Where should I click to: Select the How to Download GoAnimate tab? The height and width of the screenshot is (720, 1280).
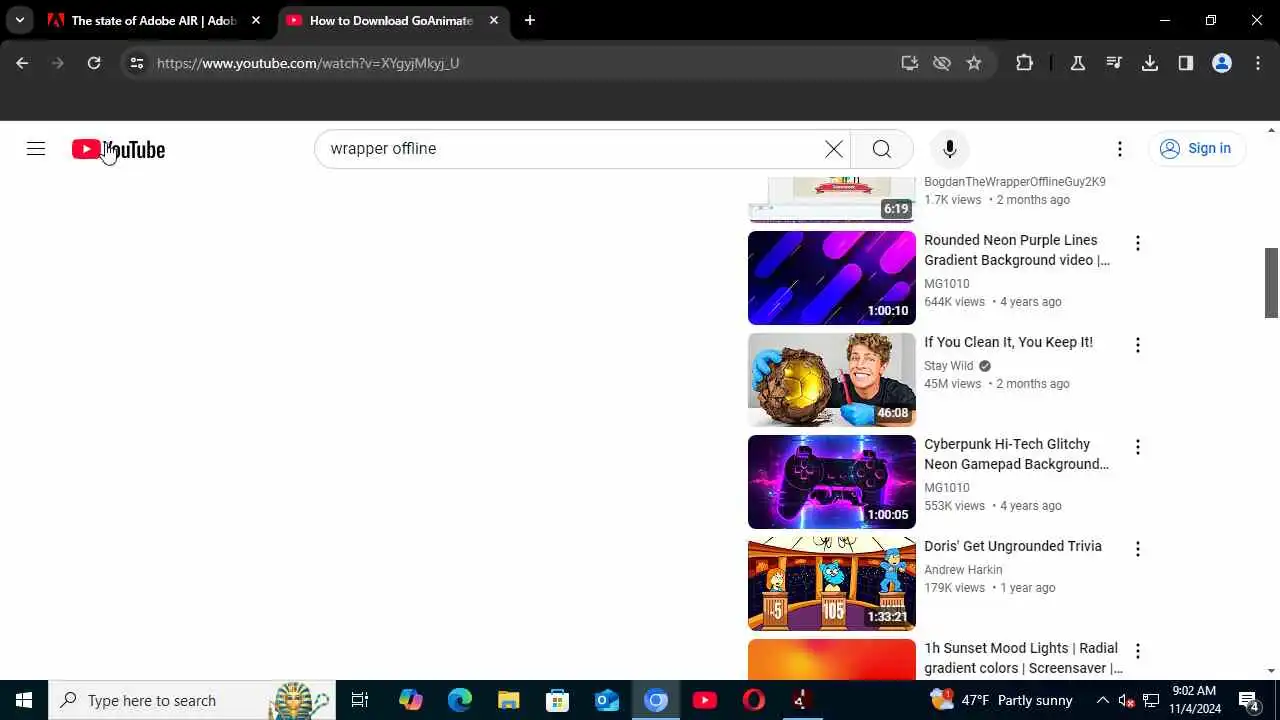pos(392,20)
